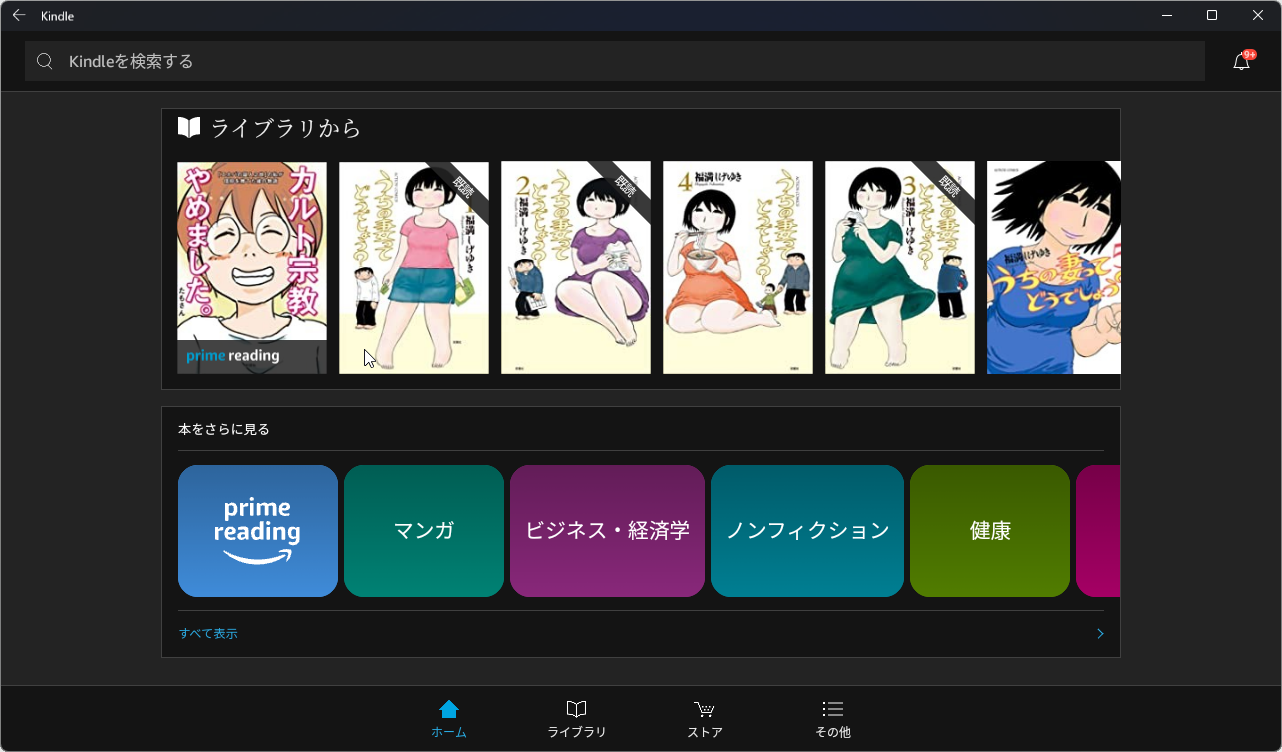Viewport: 1282px width, 752px height.
Task: Open the ビジネス・経済学 category
Action: [x=607, y=530]
